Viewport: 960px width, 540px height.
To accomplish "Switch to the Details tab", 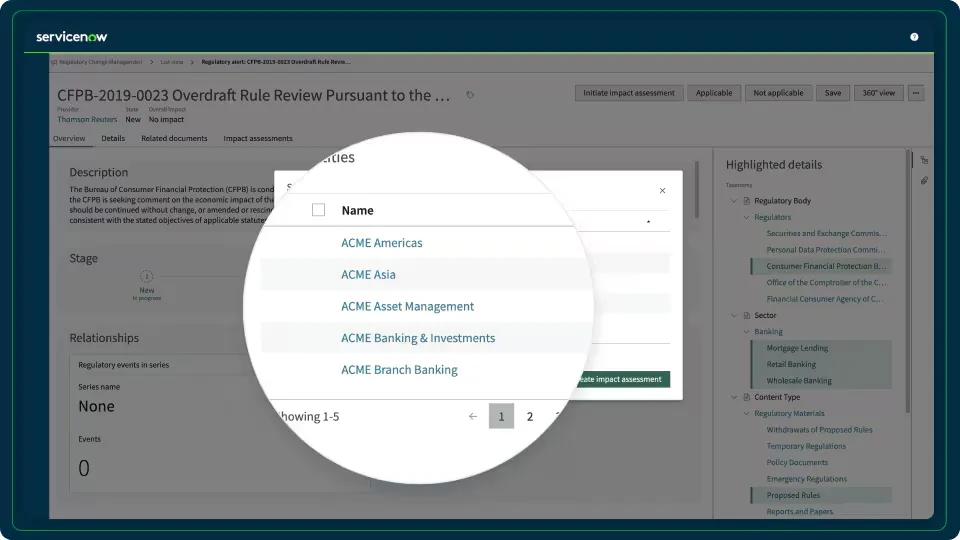I will coord(113,138).
